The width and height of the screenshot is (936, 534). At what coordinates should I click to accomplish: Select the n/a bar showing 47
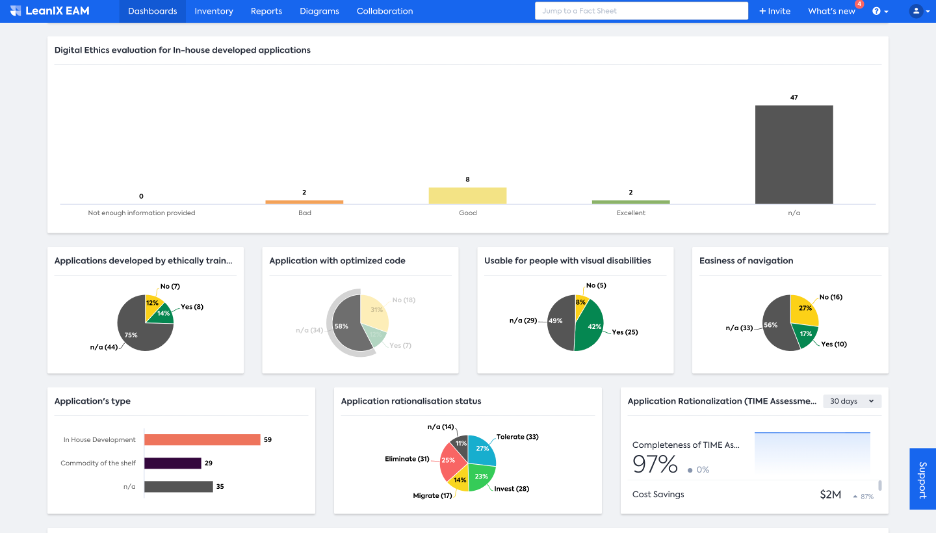point(794,155)
